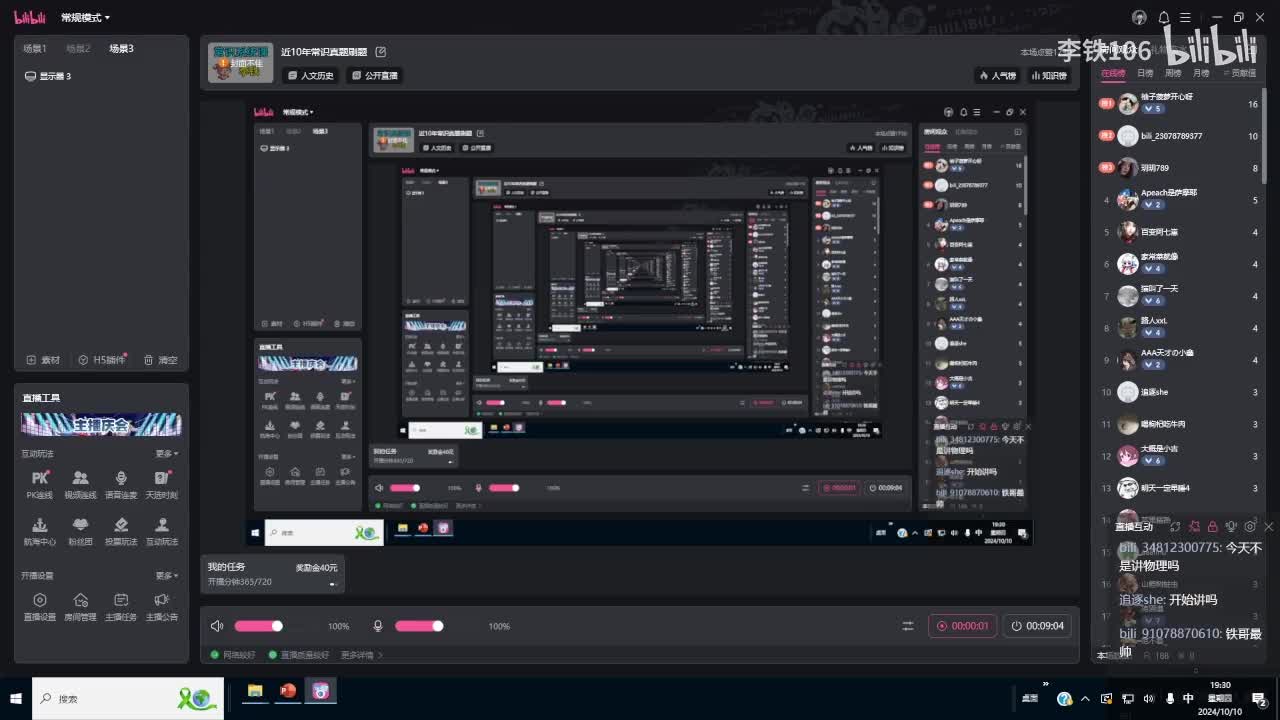1280x720 pixels.
Task: Open 语音连麦 voice link tool
Action: 121,485
